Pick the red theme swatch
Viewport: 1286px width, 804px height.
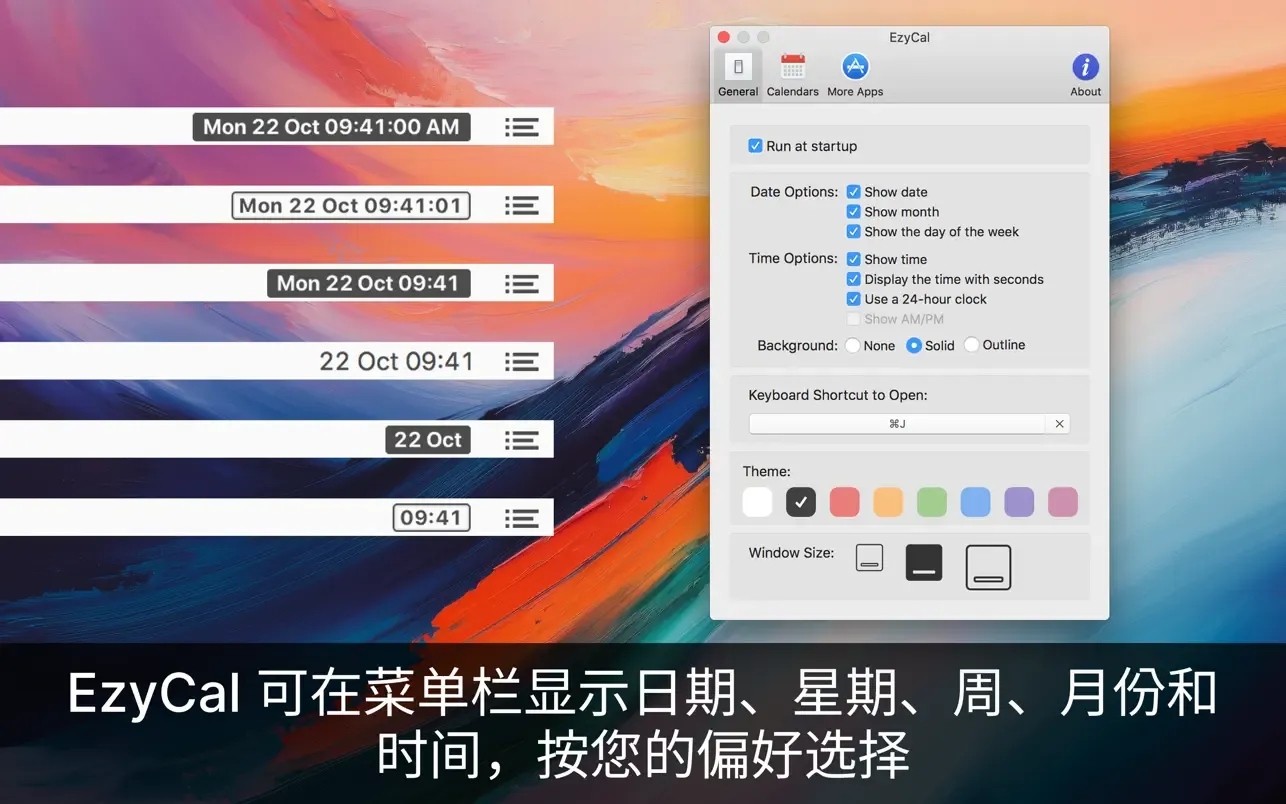tap(845, 502)
